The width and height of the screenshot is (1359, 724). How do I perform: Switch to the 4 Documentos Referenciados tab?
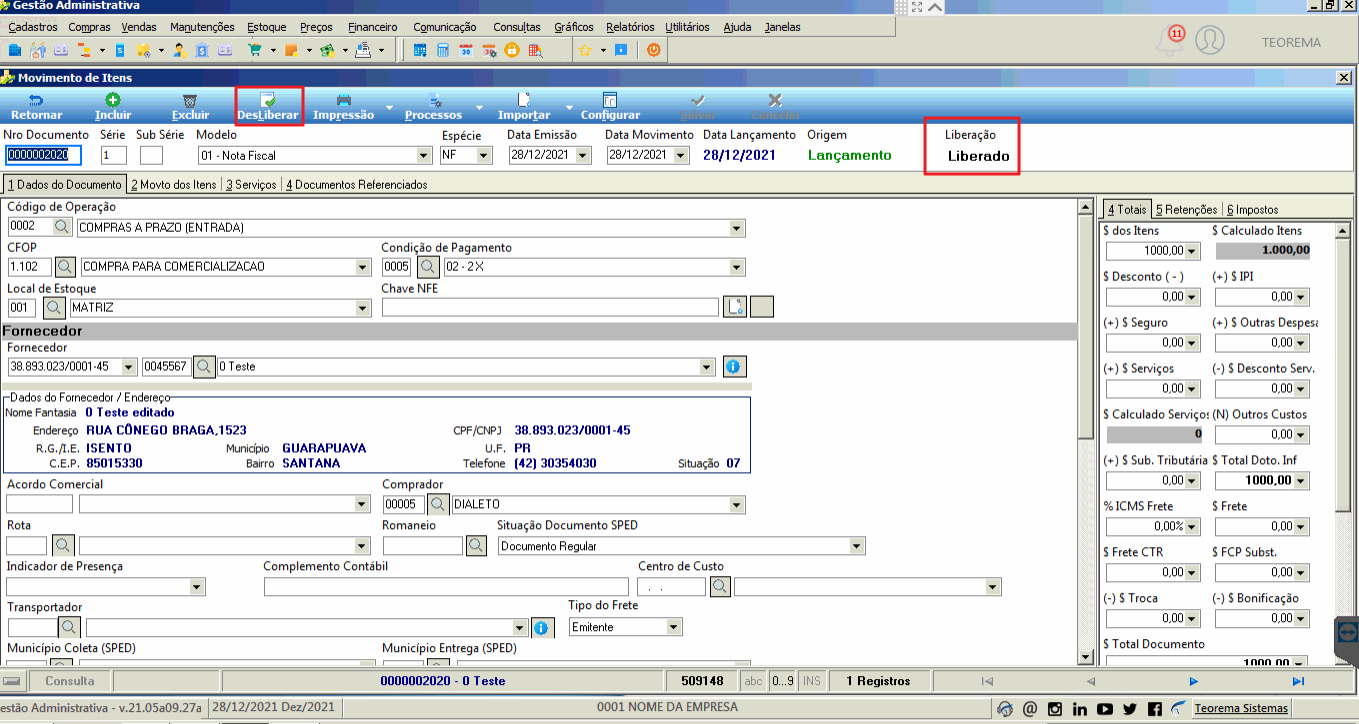point(357,184)
